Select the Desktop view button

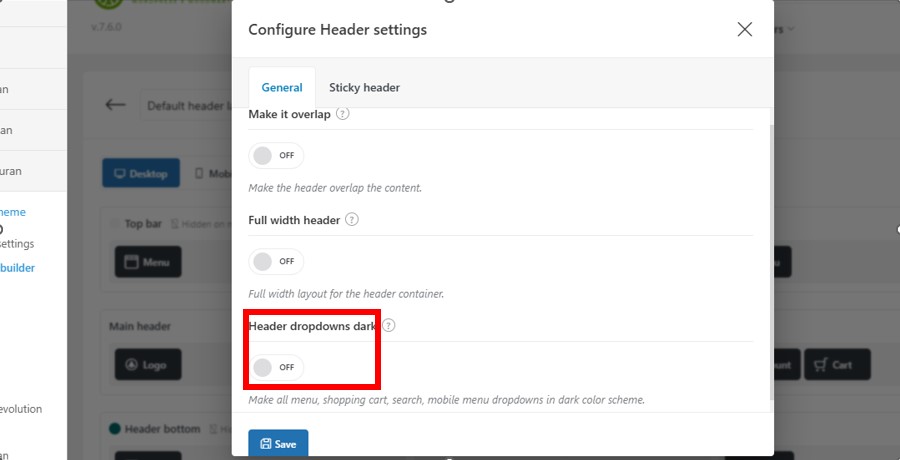[x=141, y=173]
